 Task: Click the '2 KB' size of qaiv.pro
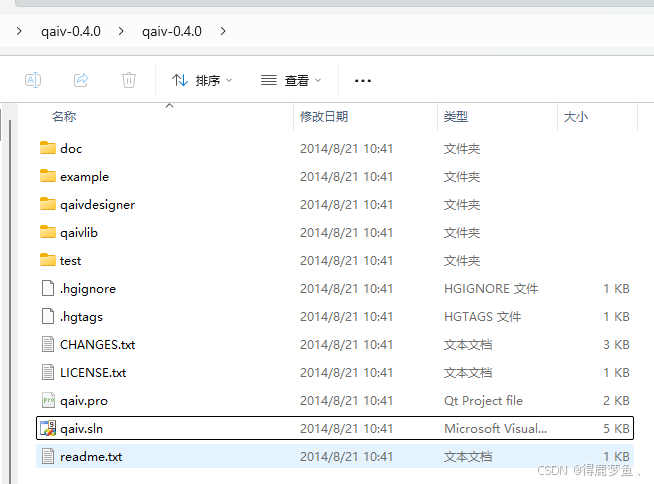pyautogui.click(x=616, y=401)
